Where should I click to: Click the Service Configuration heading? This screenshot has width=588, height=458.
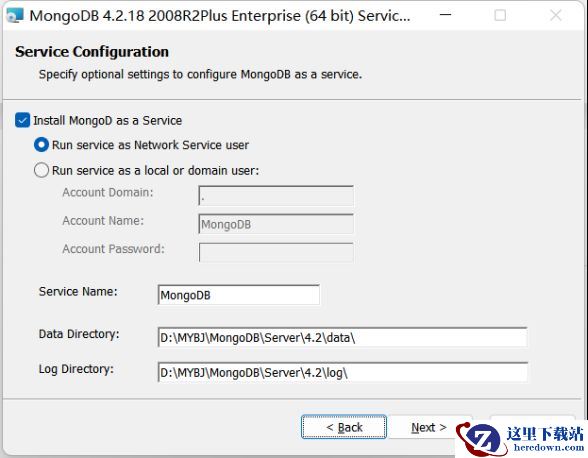pos(92,52)
